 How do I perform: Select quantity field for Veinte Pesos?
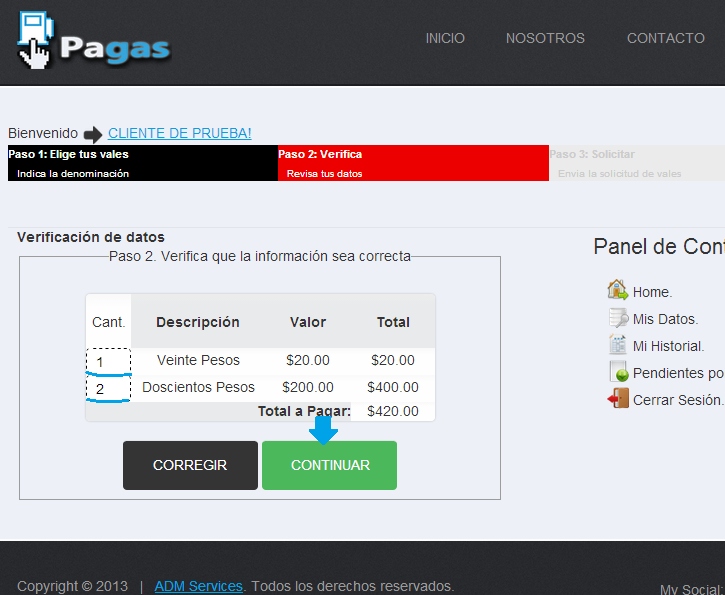click(x=108, y=361)
